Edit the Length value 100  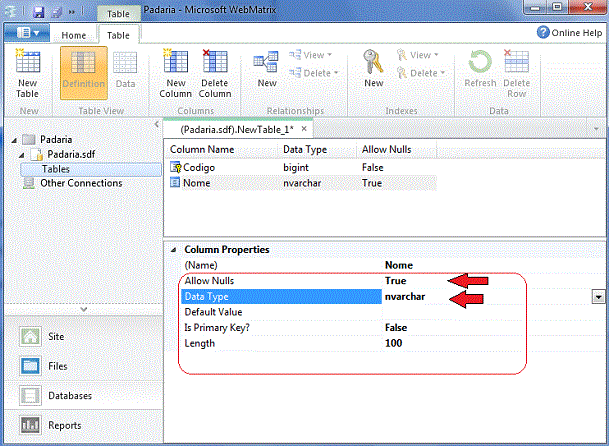coord(393,343)
